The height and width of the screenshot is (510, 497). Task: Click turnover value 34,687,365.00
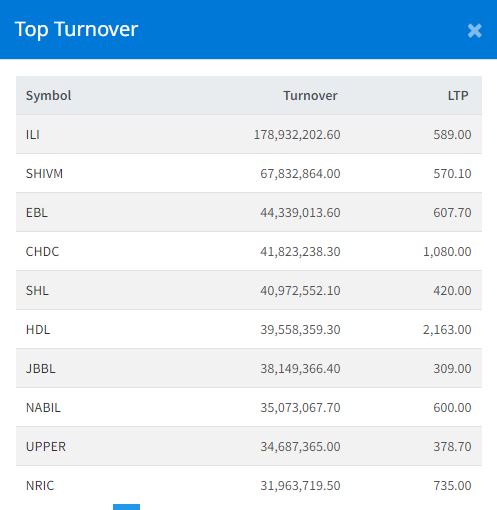click(300, 447)
